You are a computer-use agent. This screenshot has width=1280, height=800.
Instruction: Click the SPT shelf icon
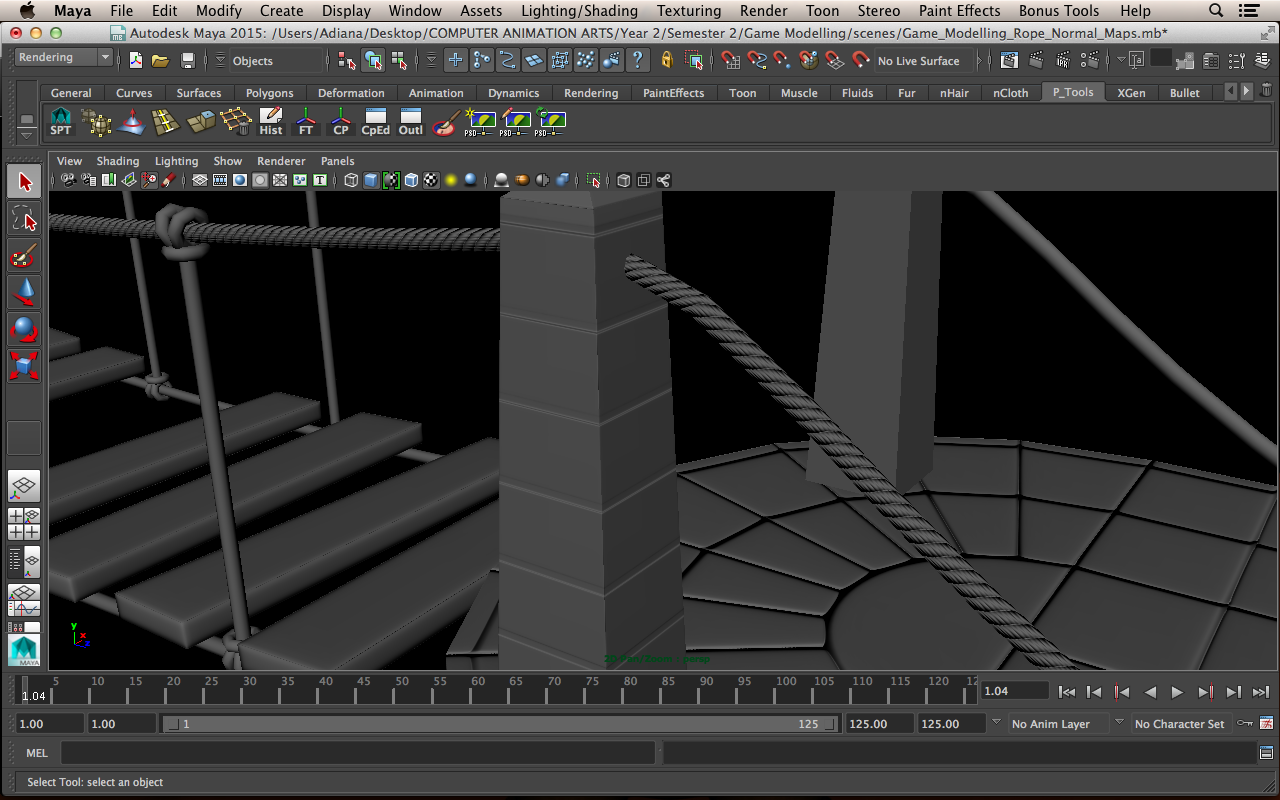60,122
